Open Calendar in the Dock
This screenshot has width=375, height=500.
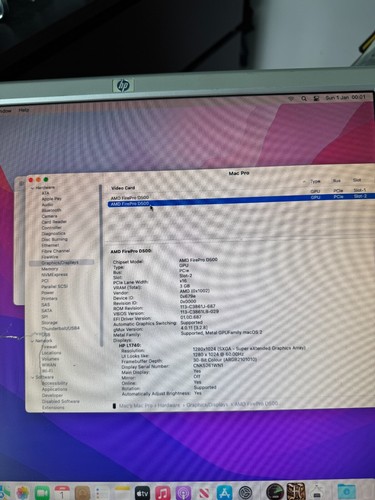62,493
